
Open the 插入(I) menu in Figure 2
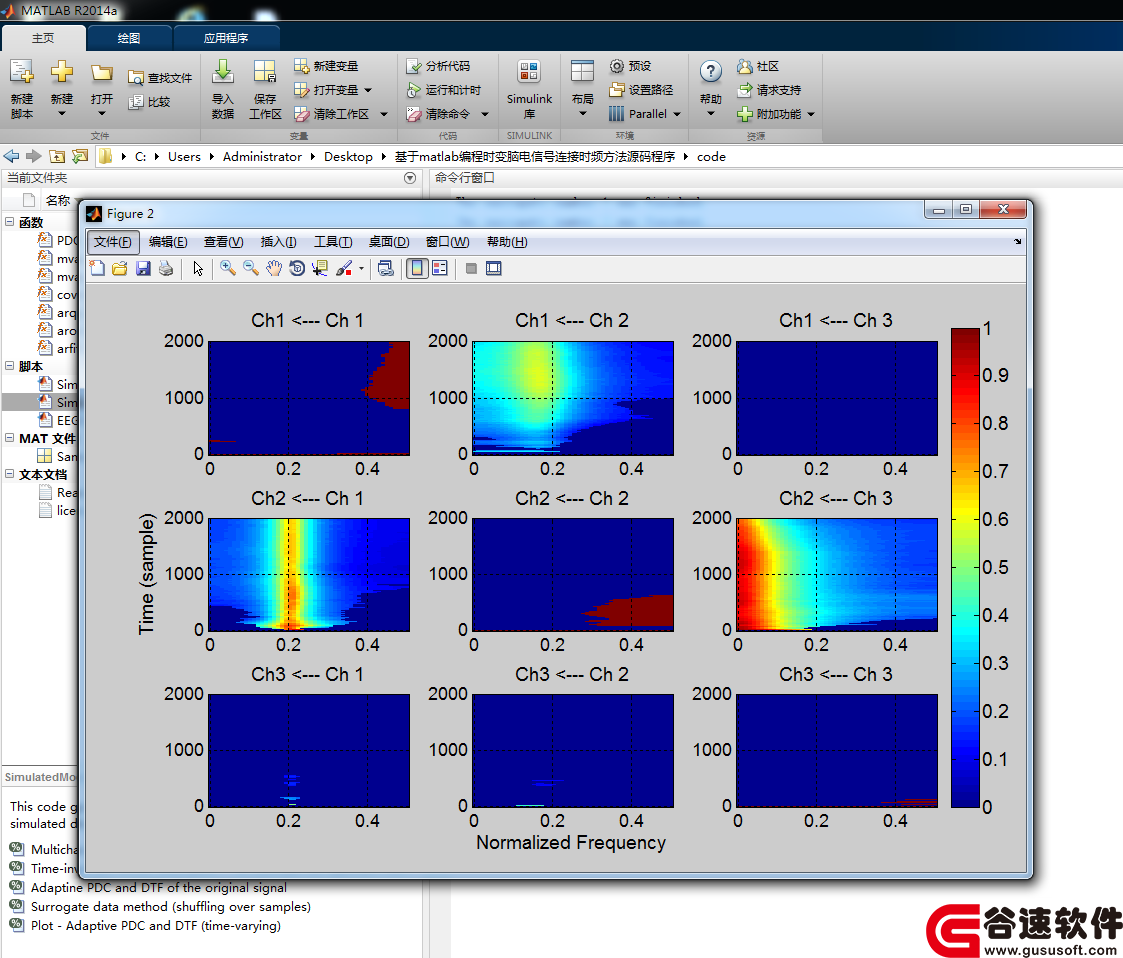tap(279, 242)
